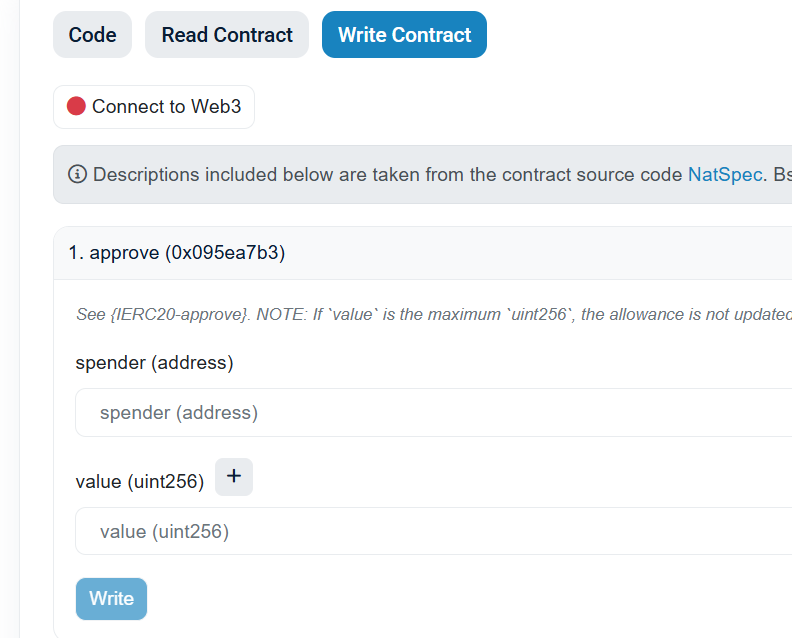Switch to Read Contract tab
This screenshot has height=638, width=792.
click(227, 35)
